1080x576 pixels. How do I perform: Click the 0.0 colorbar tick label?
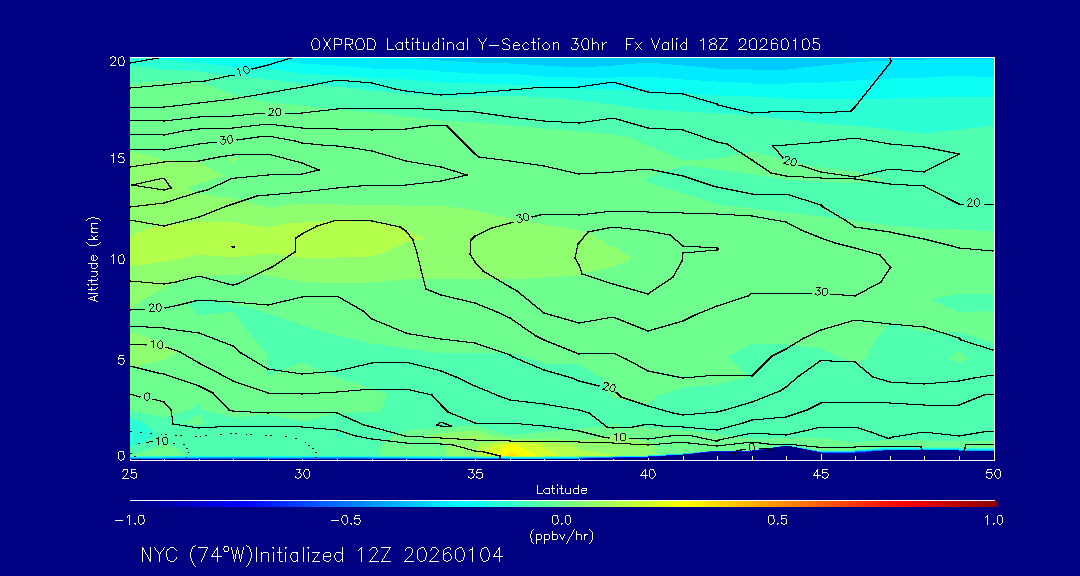561,520
